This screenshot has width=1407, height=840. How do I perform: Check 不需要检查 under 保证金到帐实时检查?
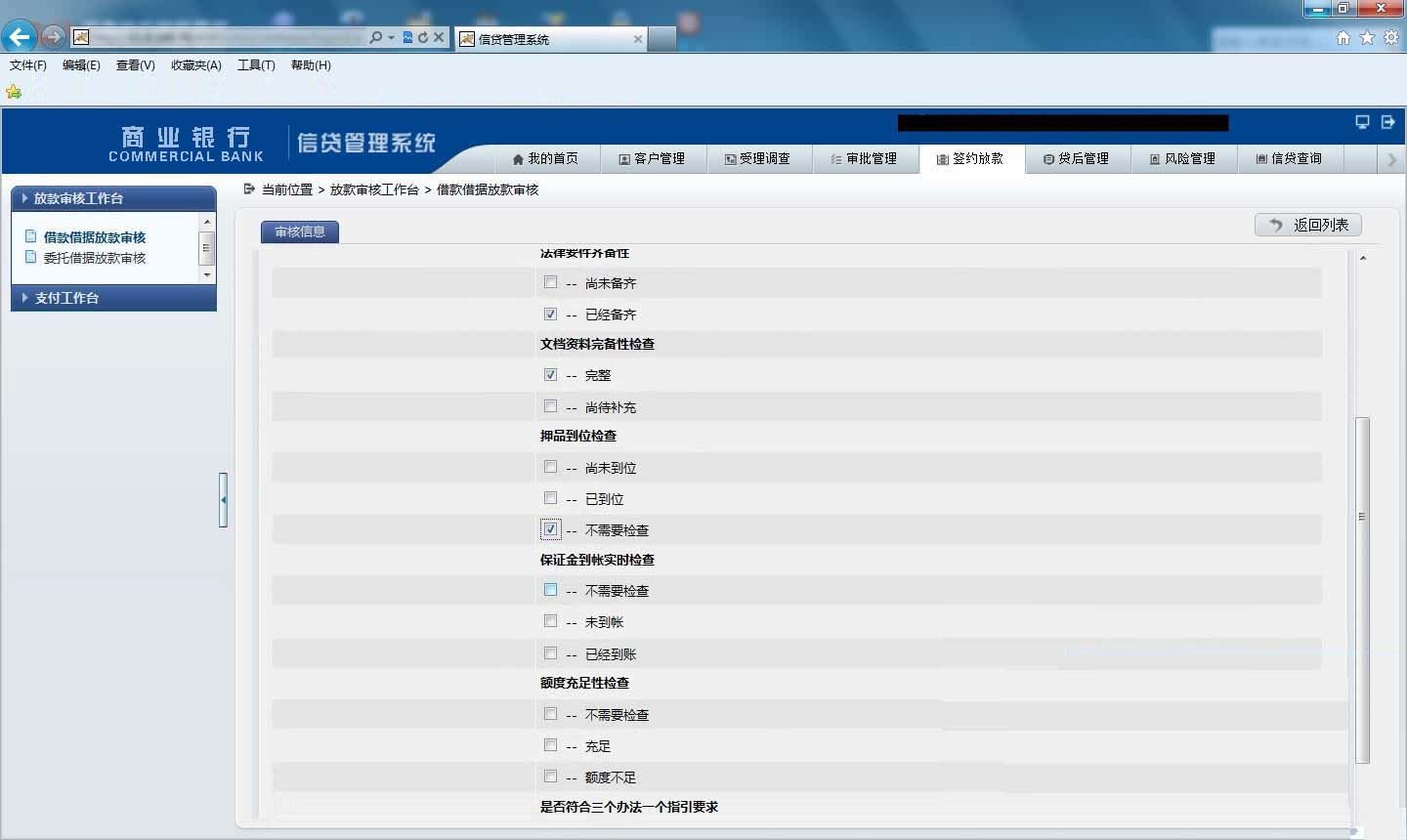click(551, 589)
